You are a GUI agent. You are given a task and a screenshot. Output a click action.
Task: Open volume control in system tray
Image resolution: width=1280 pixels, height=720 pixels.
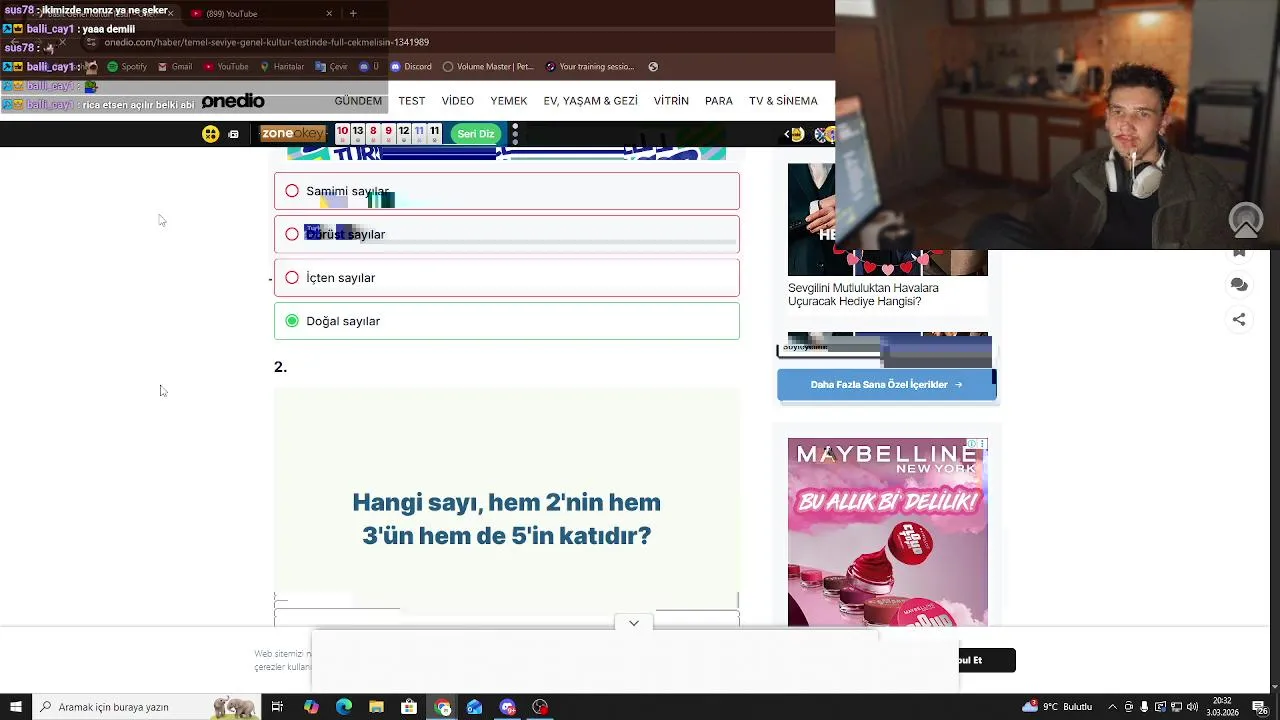[x=1194, y=707]
